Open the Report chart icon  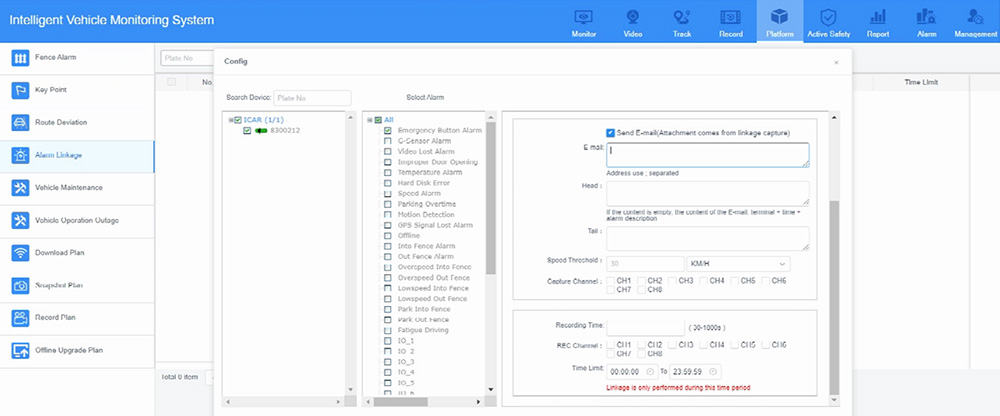click(x=878, y=17)
